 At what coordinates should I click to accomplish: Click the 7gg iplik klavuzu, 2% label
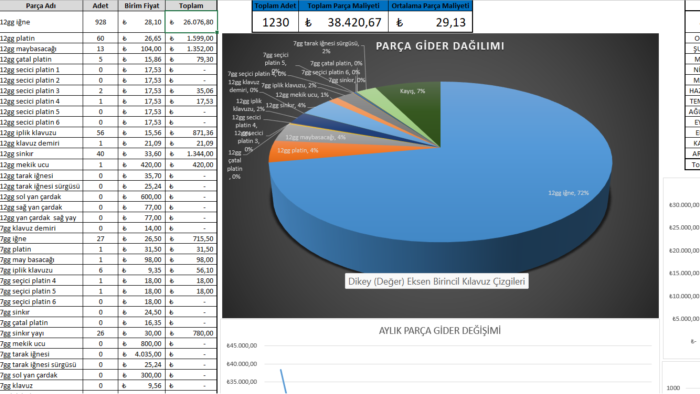click(x=288, y=85)
